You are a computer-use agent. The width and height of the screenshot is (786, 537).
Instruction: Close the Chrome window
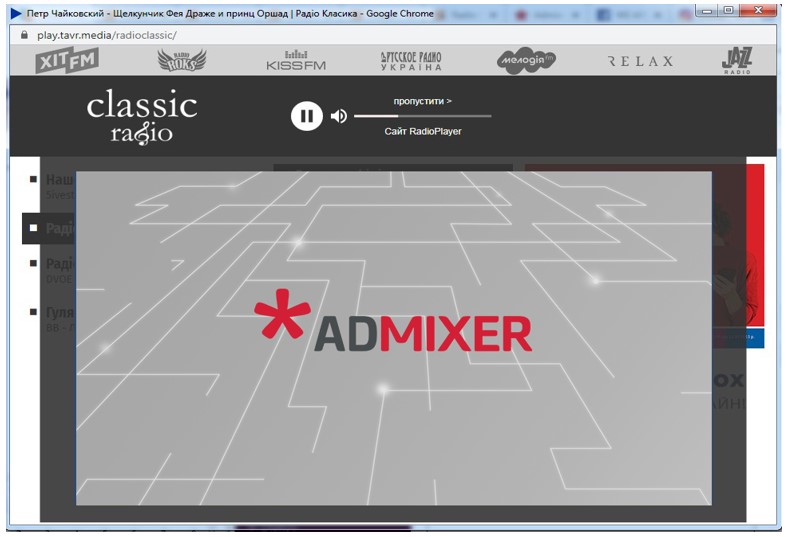tap(759, 11)
